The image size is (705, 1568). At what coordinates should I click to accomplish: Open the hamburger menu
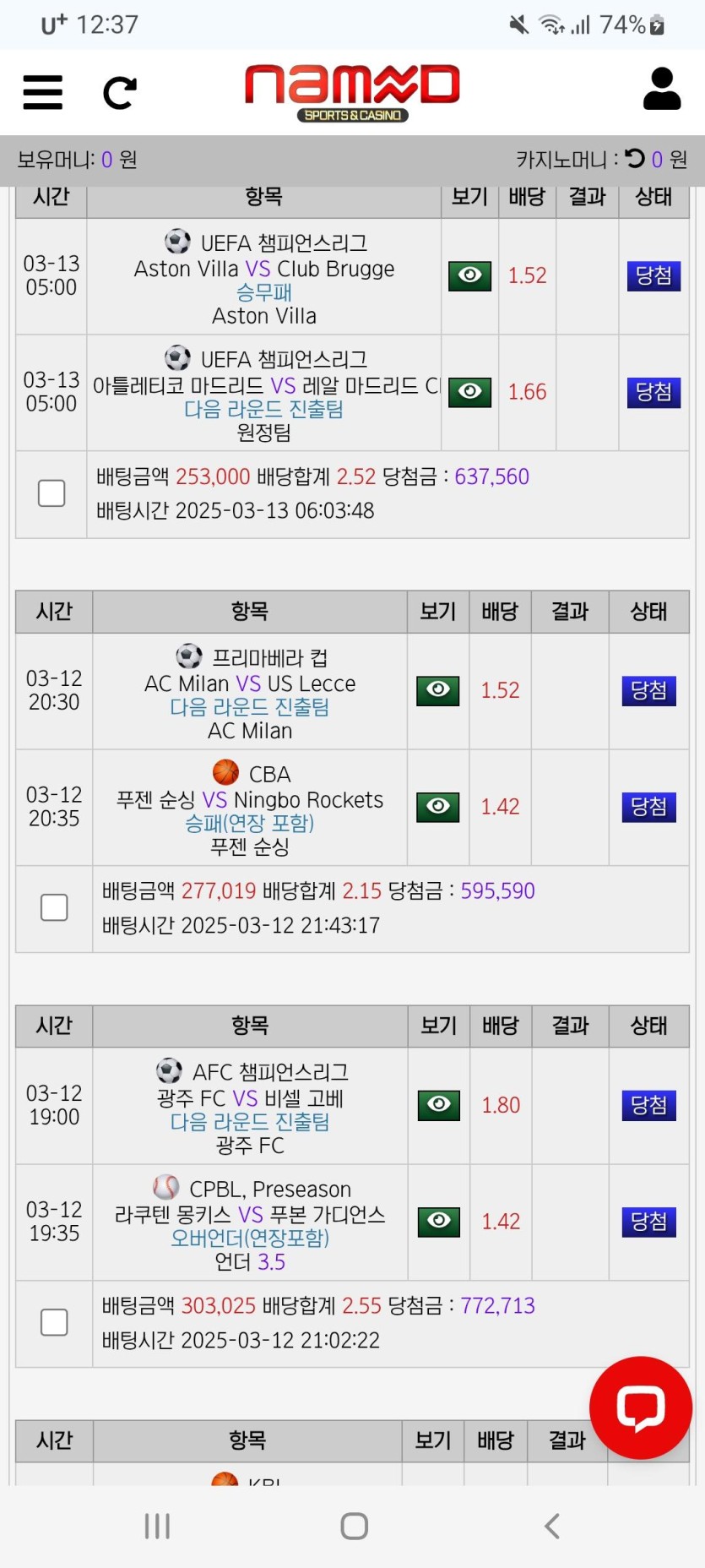[x=43, y=92]
